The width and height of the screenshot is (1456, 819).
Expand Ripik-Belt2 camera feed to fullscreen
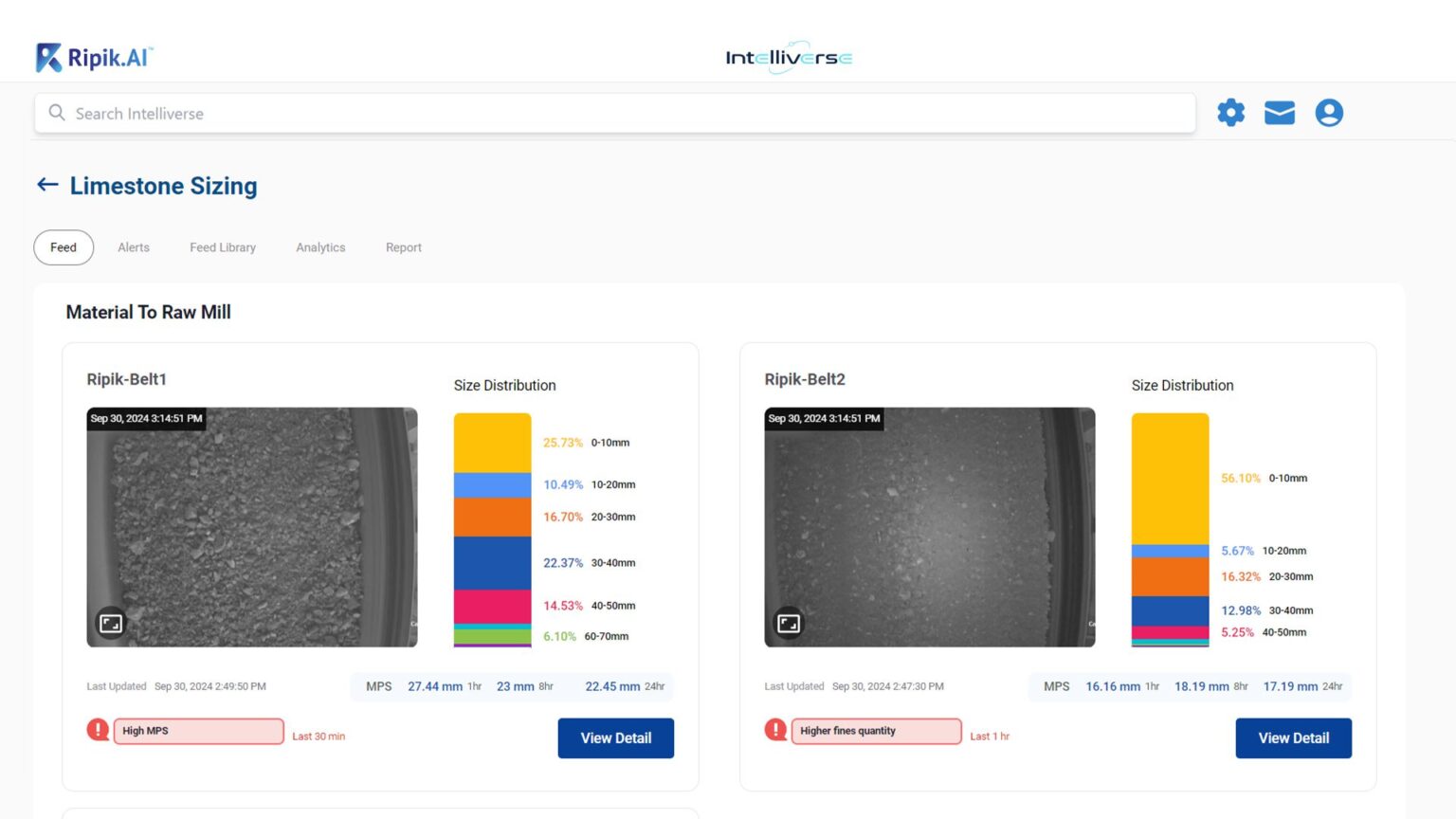pos(788,623)
